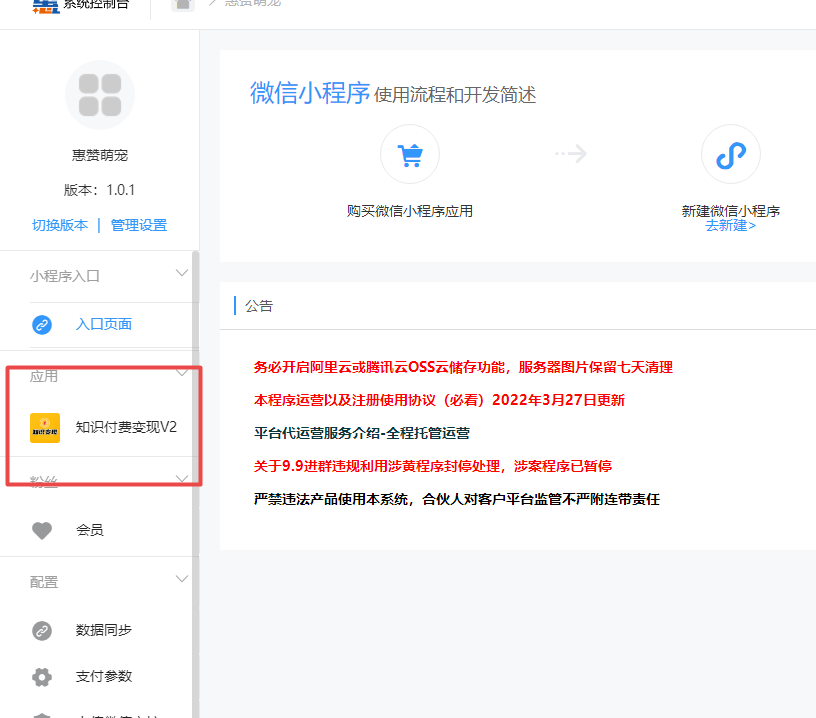Open the 数据同步 menu item
The image size is (816, 718).
coord(104,630)
